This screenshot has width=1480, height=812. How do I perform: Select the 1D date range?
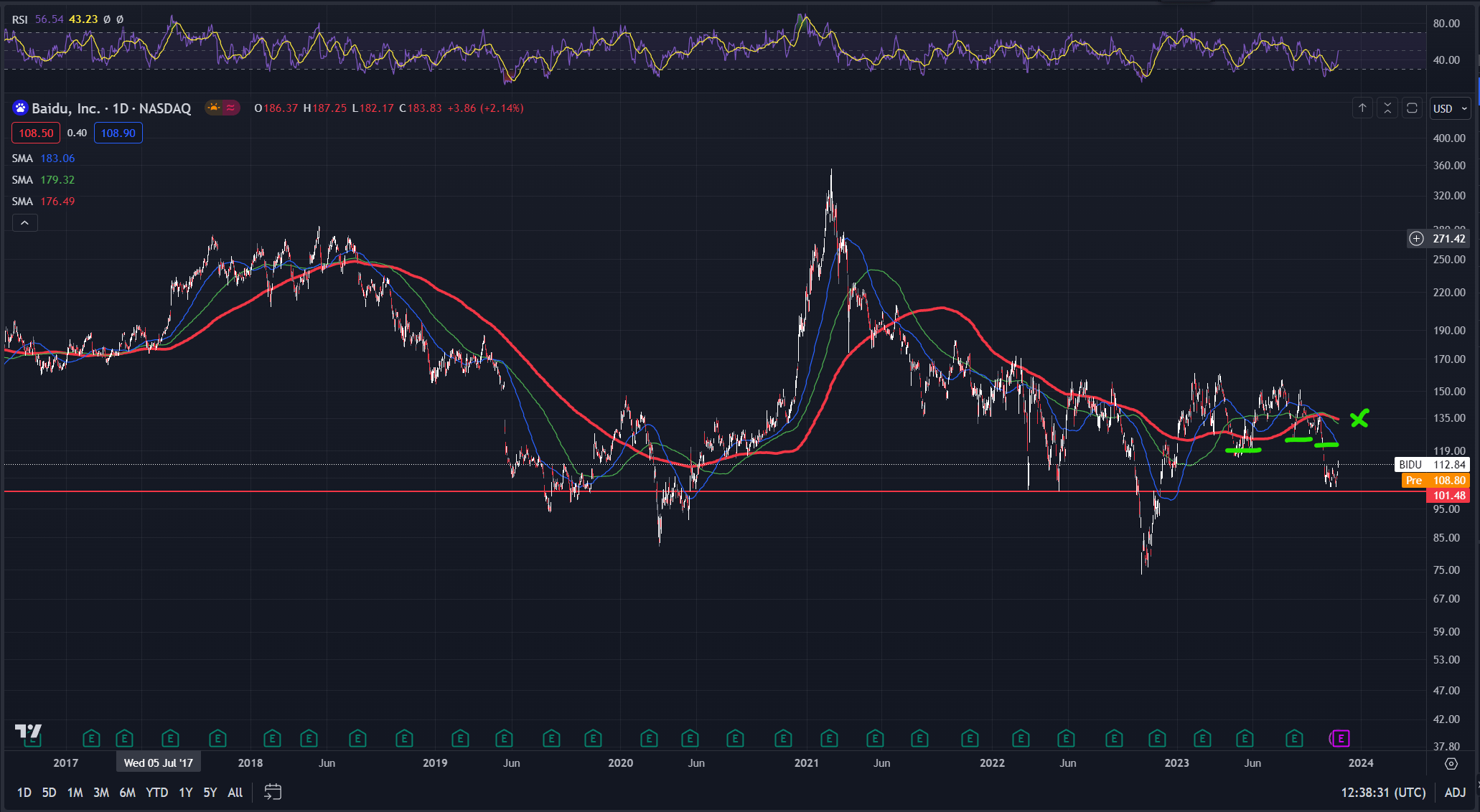(24, 793)
